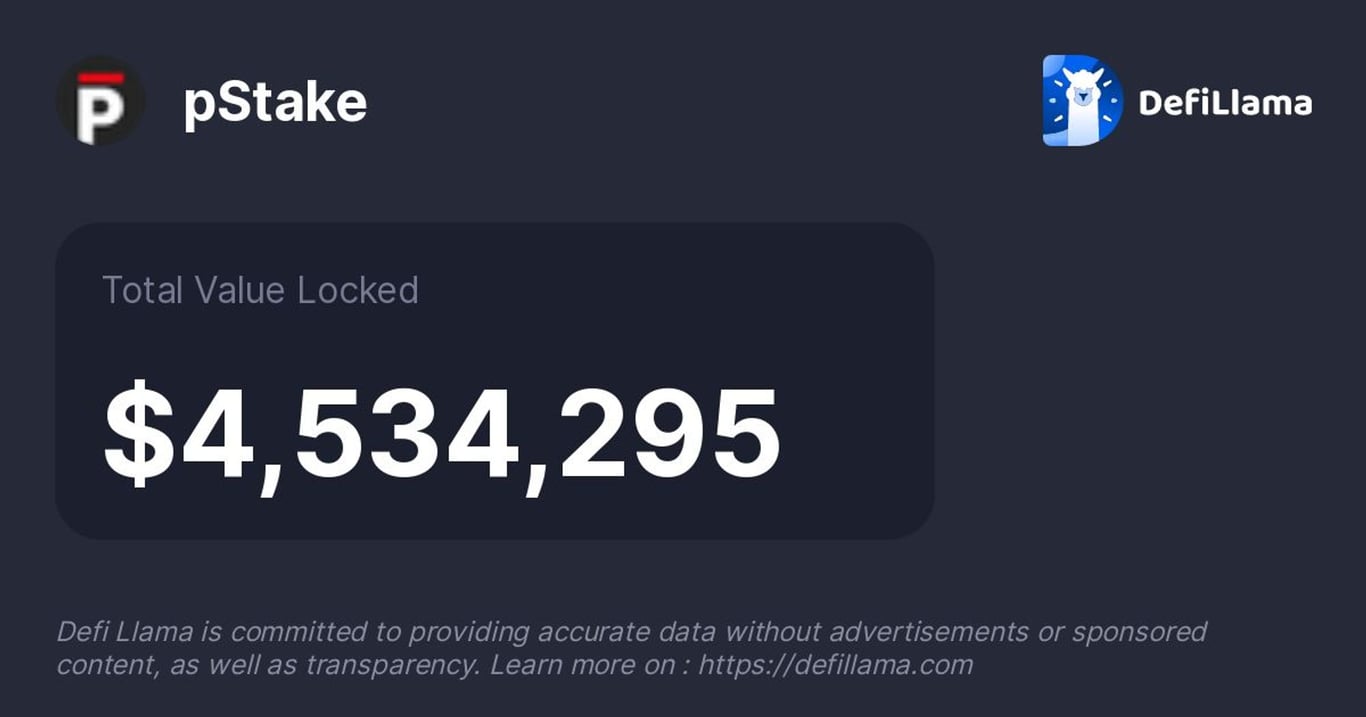This screenshot has width=1366, height=717.
Task: Open the https://defillama.com link
Action: [x=835, y=665]
